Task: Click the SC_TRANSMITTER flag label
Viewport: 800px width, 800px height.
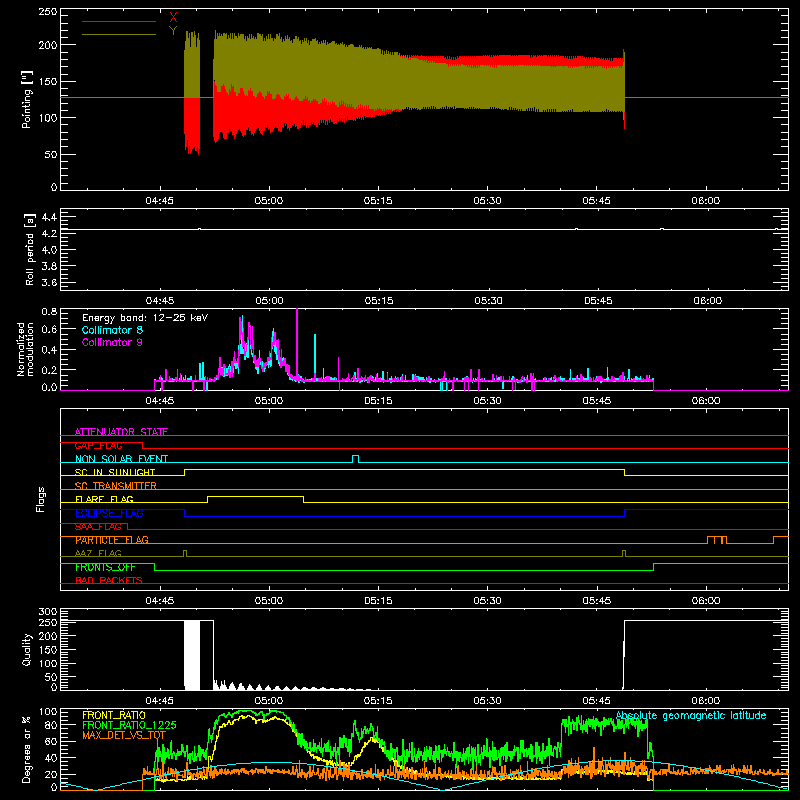Action: [115, 486]
